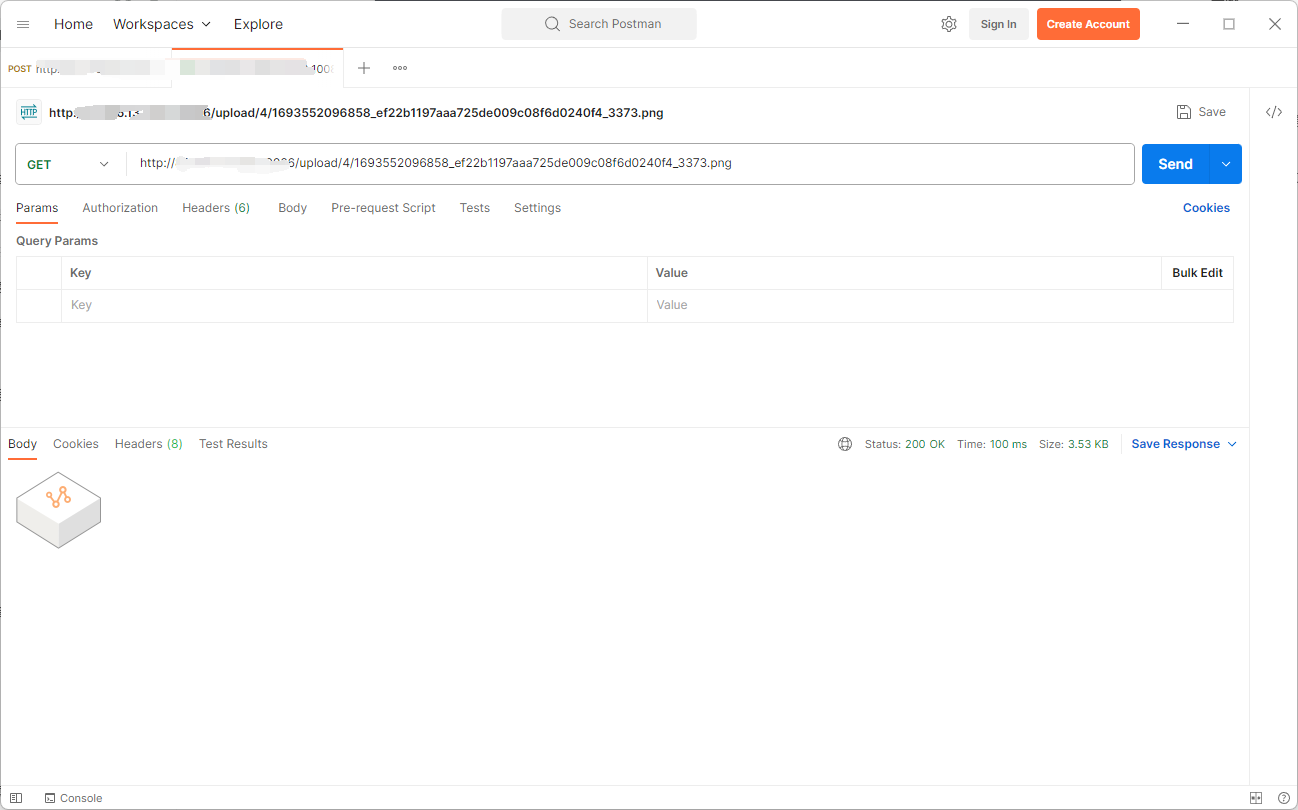Viewport: 1298px width, 810px height.
Task: Click the returned image preview
Action: tap(59, 510)
